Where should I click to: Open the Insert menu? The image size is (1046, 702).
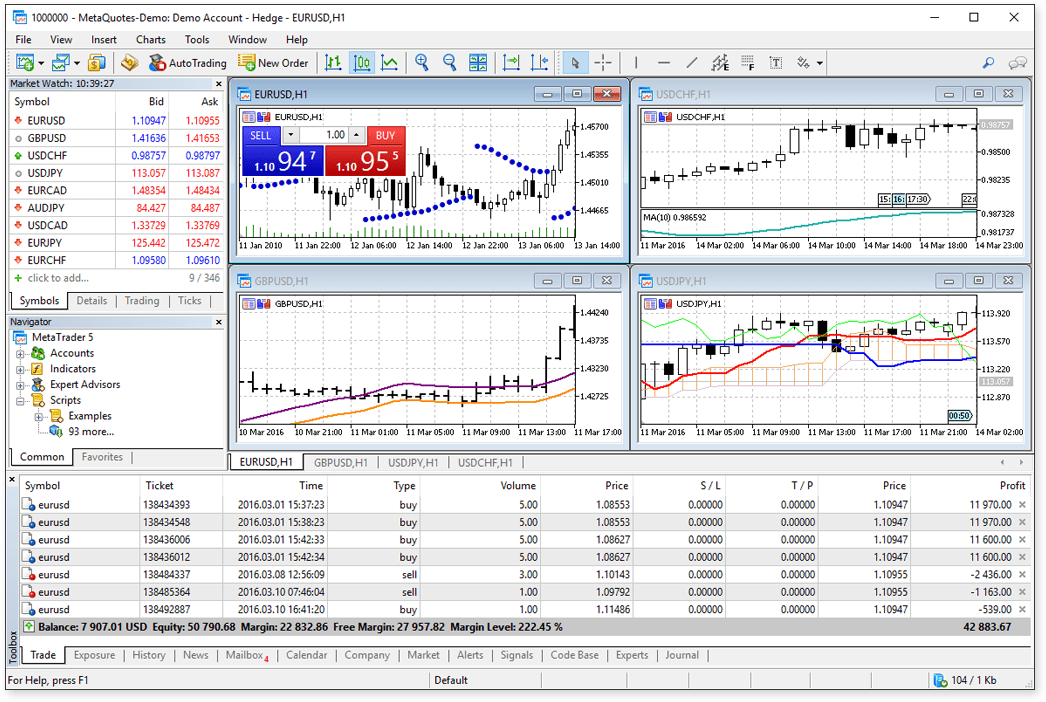coord(103,39)
